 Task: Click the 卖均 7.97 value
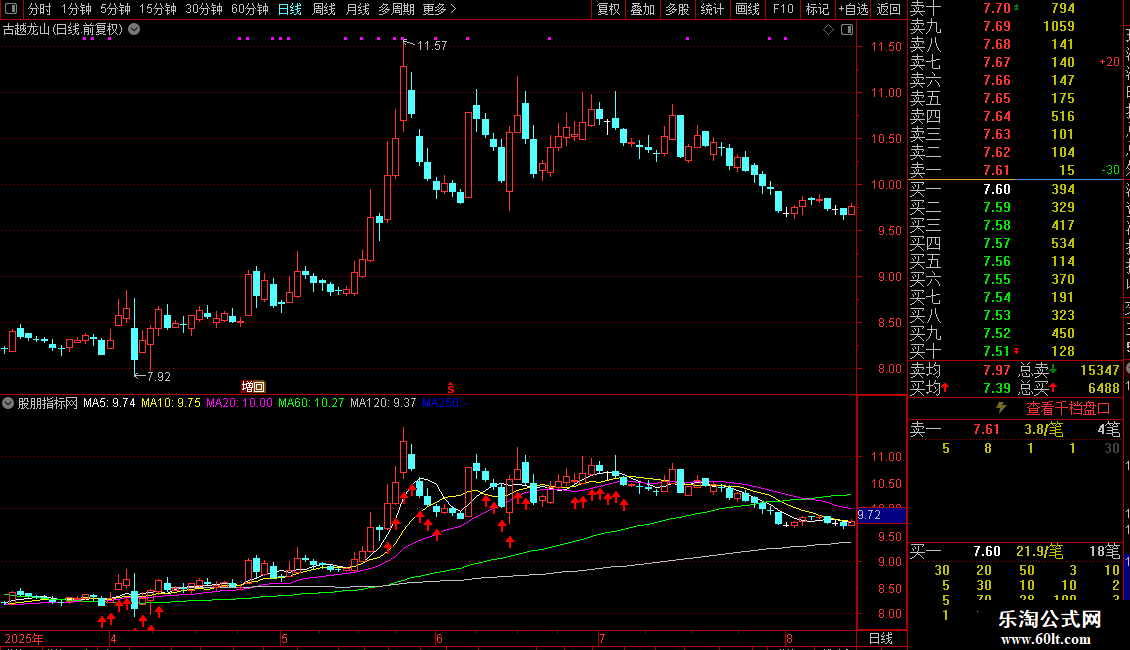[997, 370]
